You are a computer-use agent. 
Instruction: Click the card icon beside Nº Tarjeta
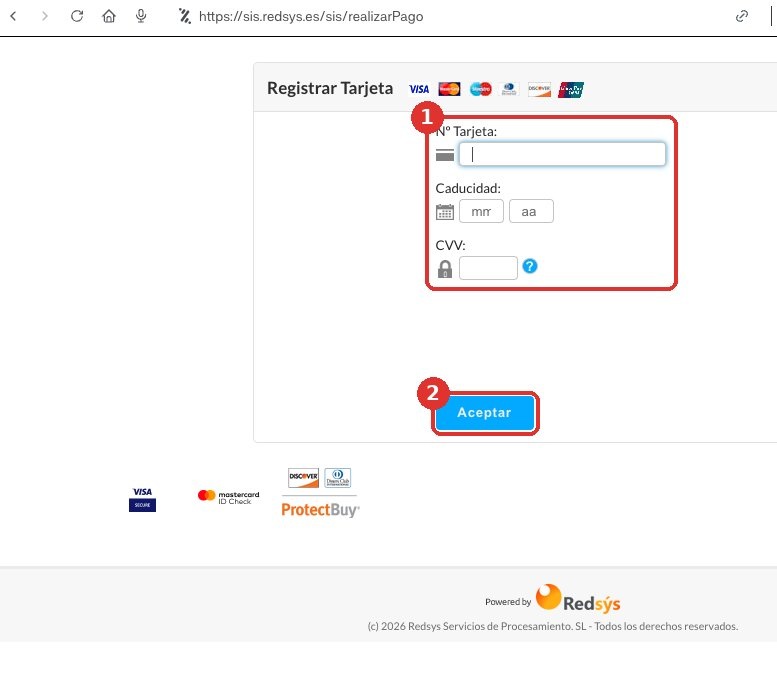point(444,155)
